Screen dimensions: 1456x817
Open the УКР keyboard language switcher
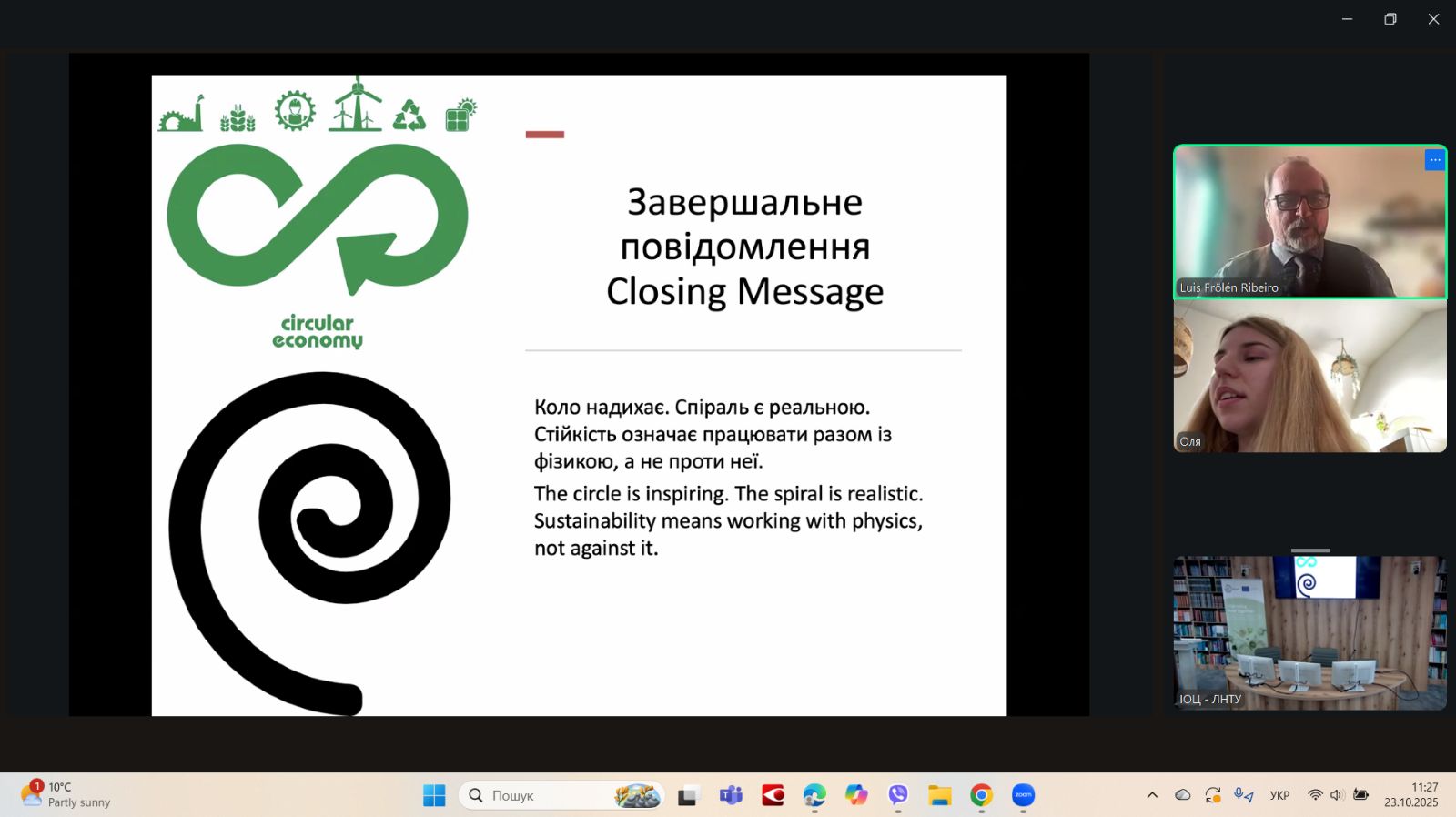1279,795
